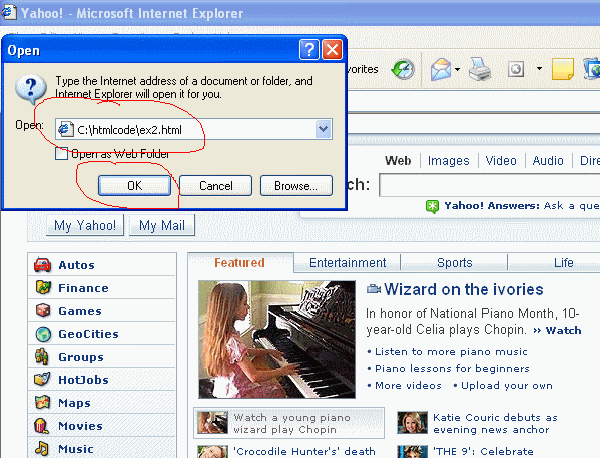Click the Maps icon
This screenshot has height=458, width=600.
point(42,402)
